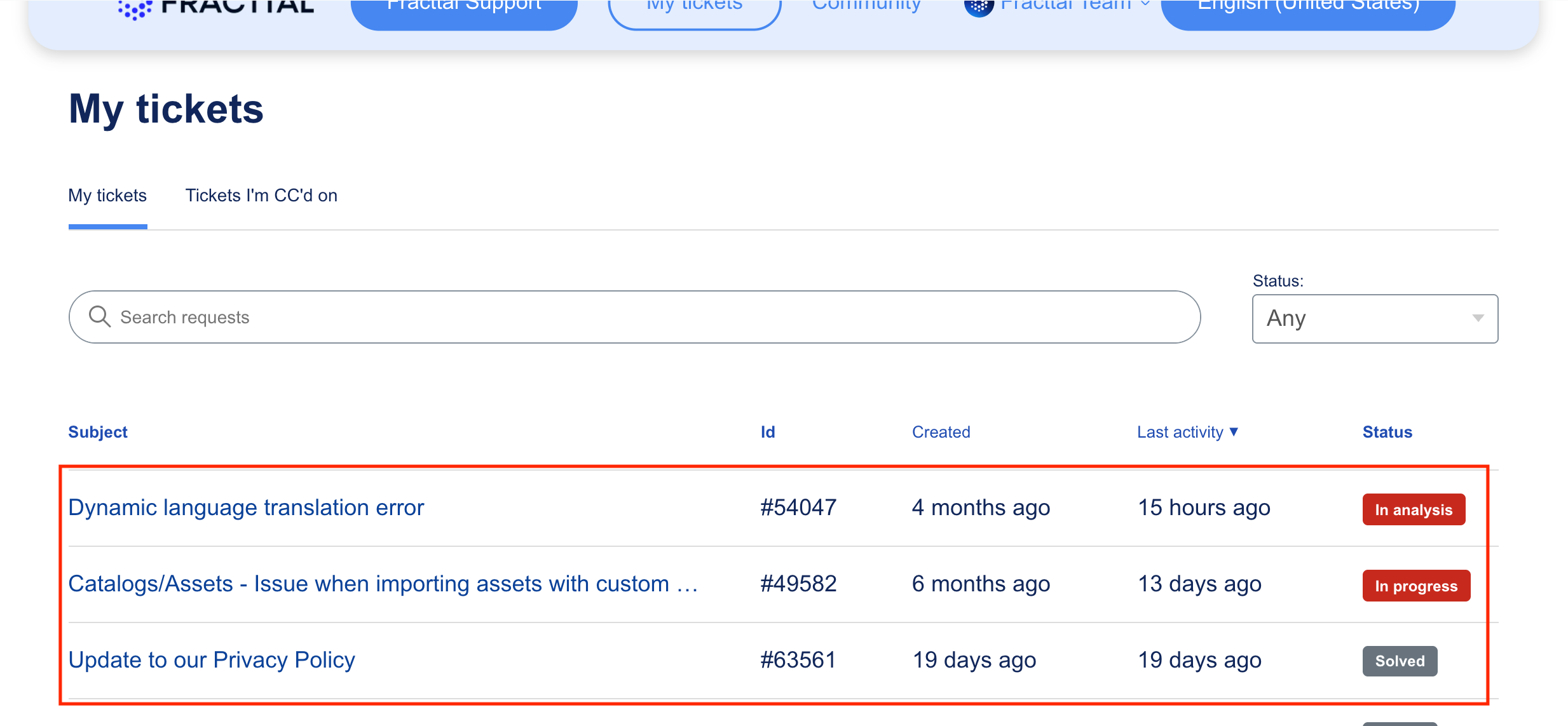
Task: Click the 15 hours ago activity cell
Action: (x=1204, y=508)
